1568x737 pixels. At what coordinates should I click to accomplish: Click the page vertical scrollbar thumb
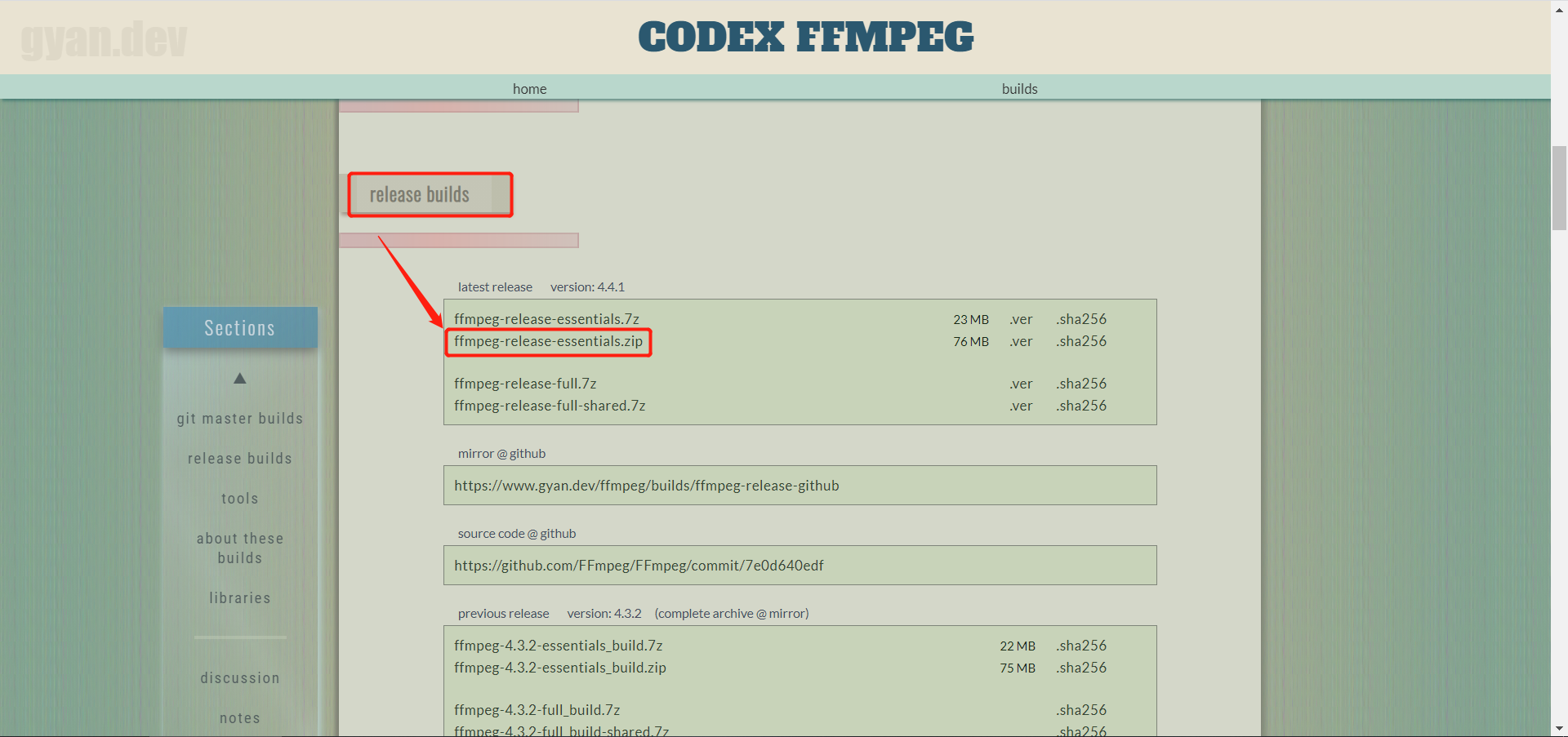tap(1559, 188)
